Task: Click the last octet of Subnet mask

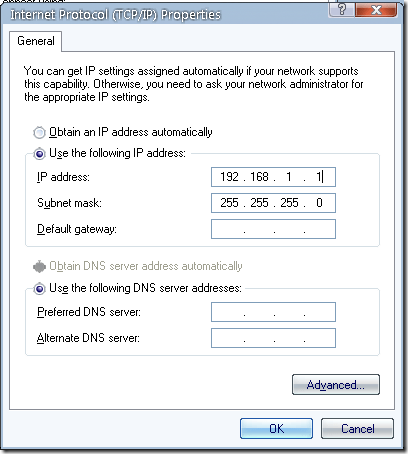Action: click(x=319, y=203)
